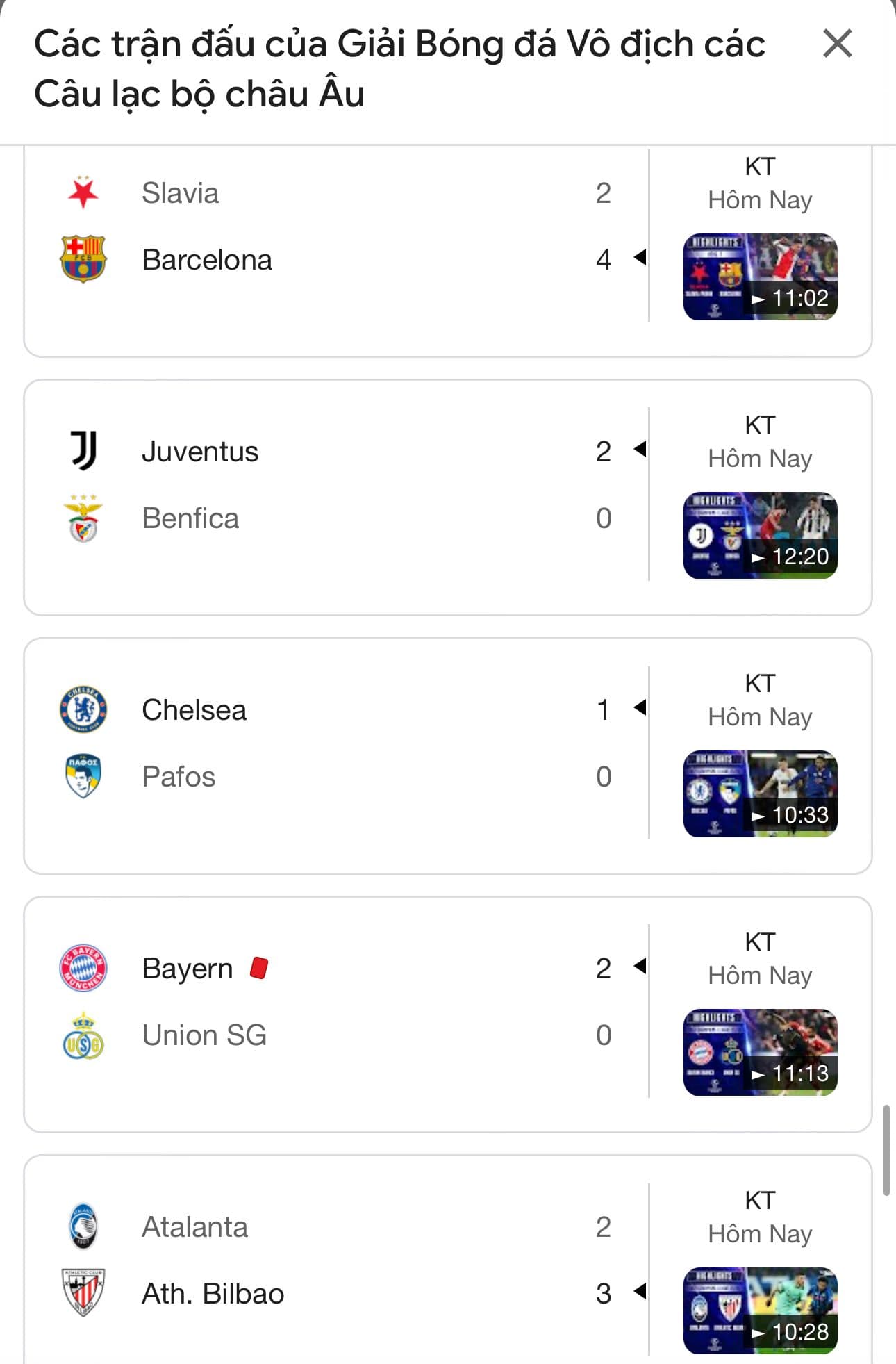
Task: Tap the Bayern Munich logo
Action: pos(83,968)
